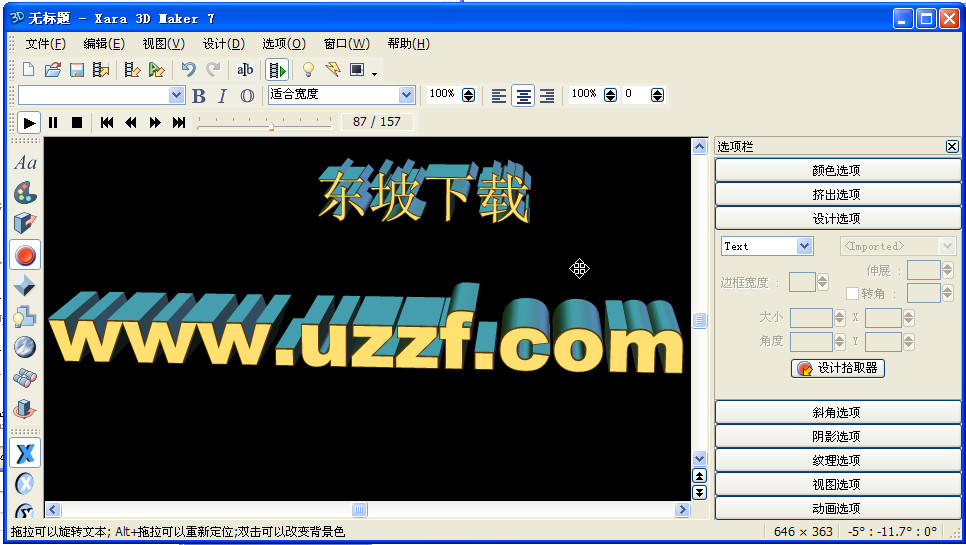Open the 选项(O) menu
966x545 pixels.
click(x=283, y=44)
